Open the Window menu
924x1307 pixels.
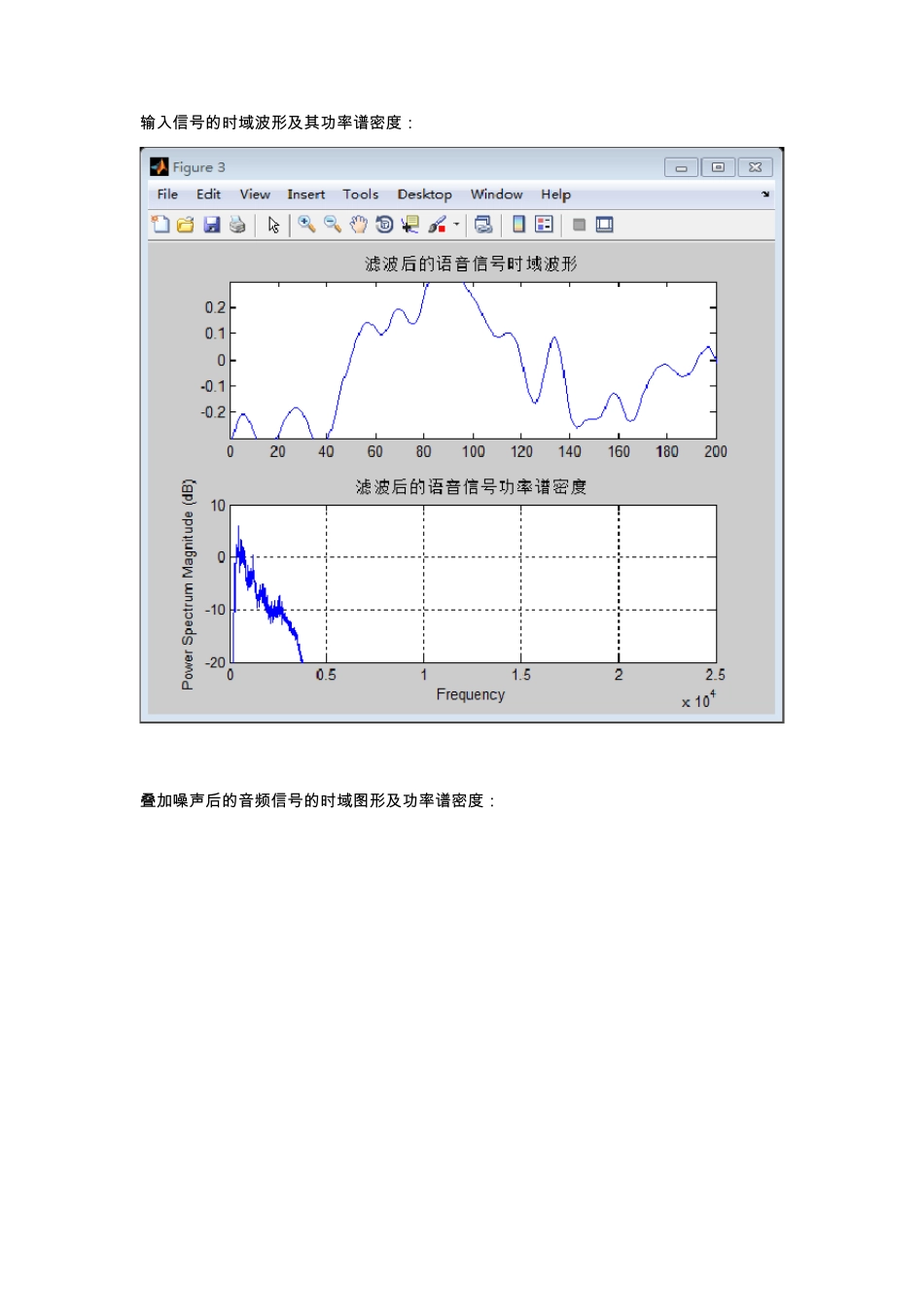point(496,194)
